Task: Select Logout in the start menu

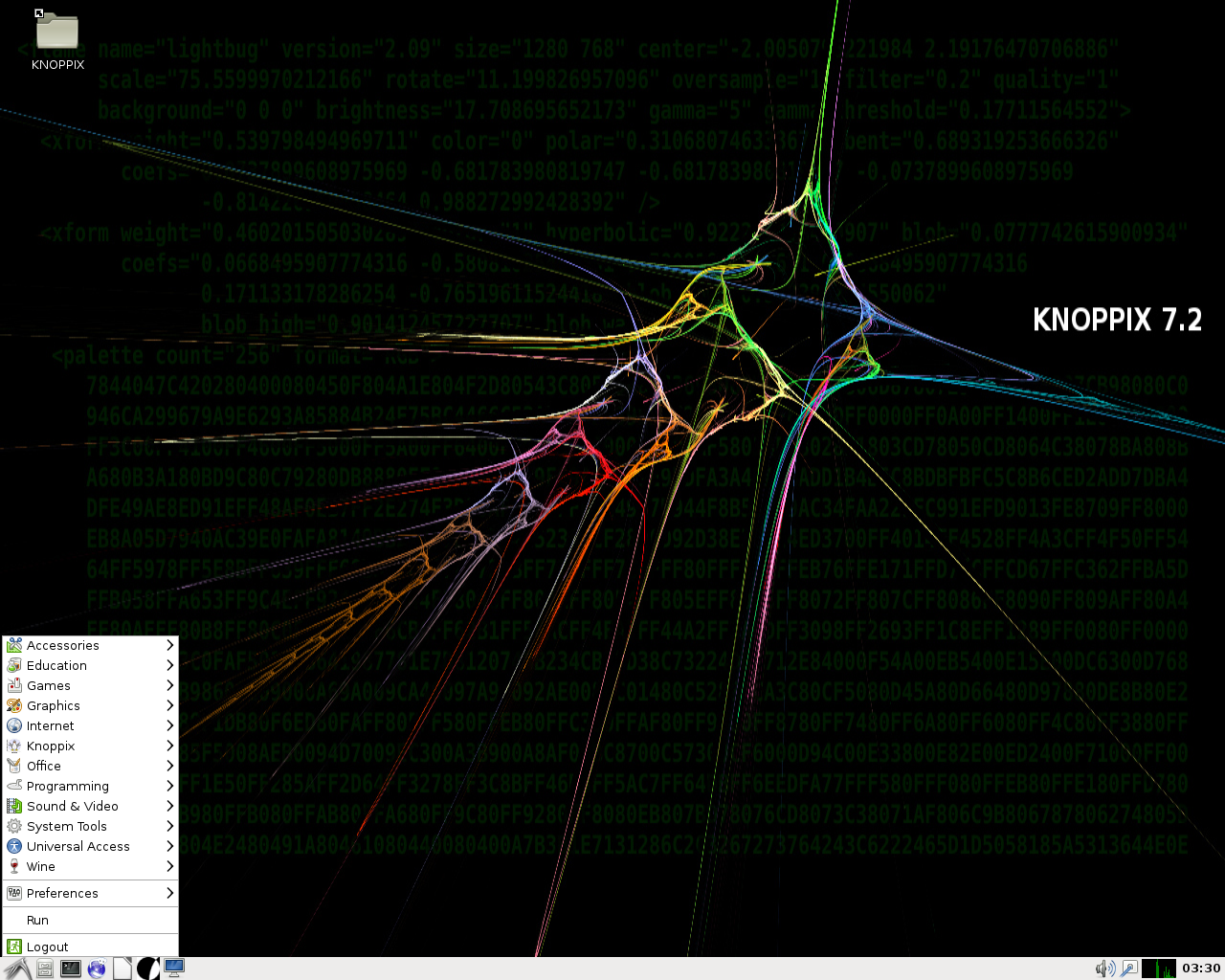Action: click(90, 947)
